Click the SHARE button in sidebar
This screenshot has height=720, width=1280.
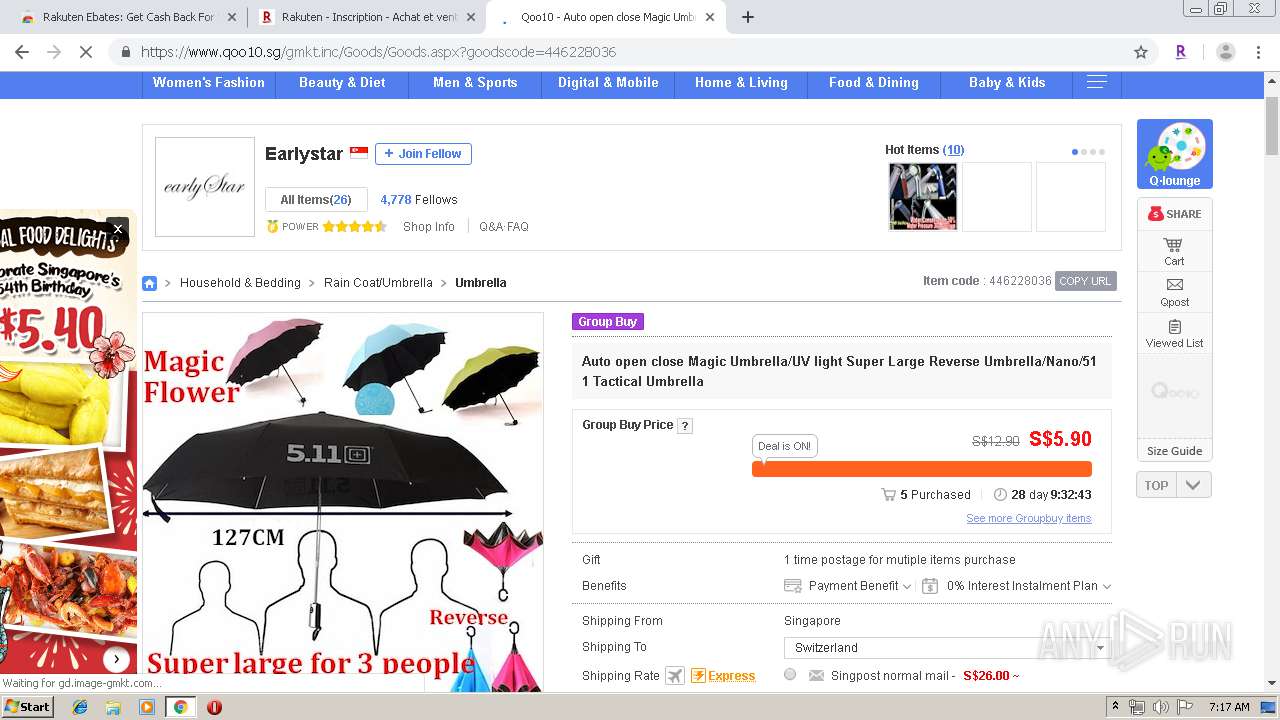1174,213
